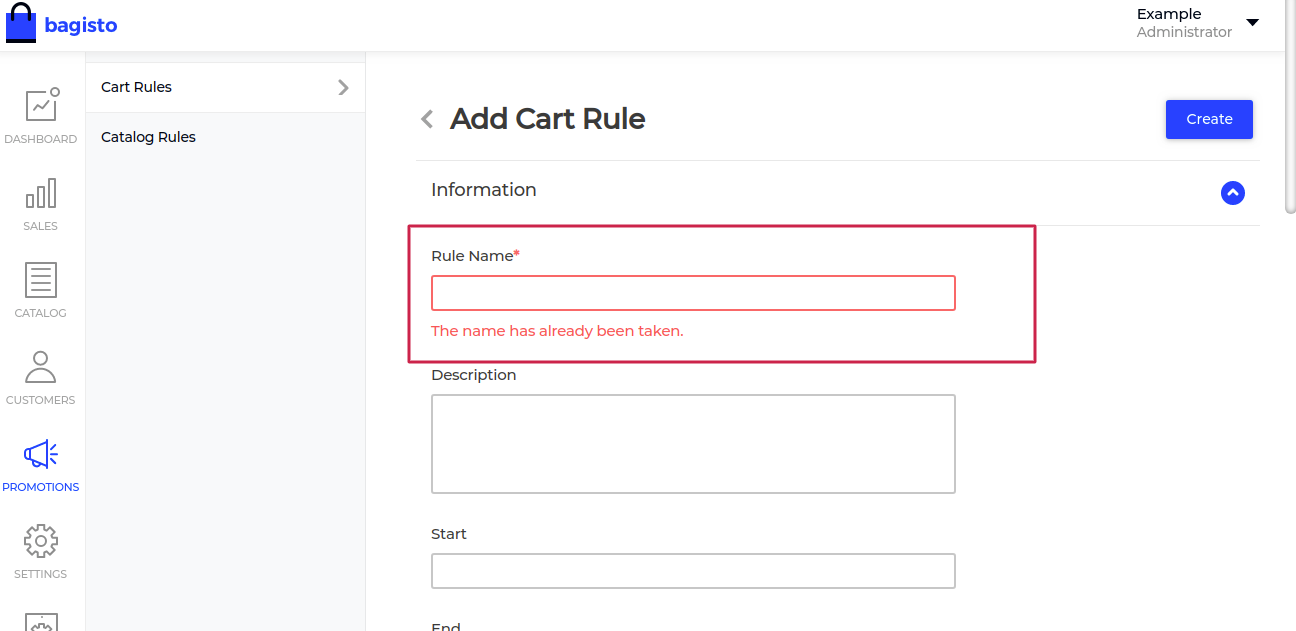Click inside the Description textarea
The image size is (1296, 631).
click(x=692, y=443)
